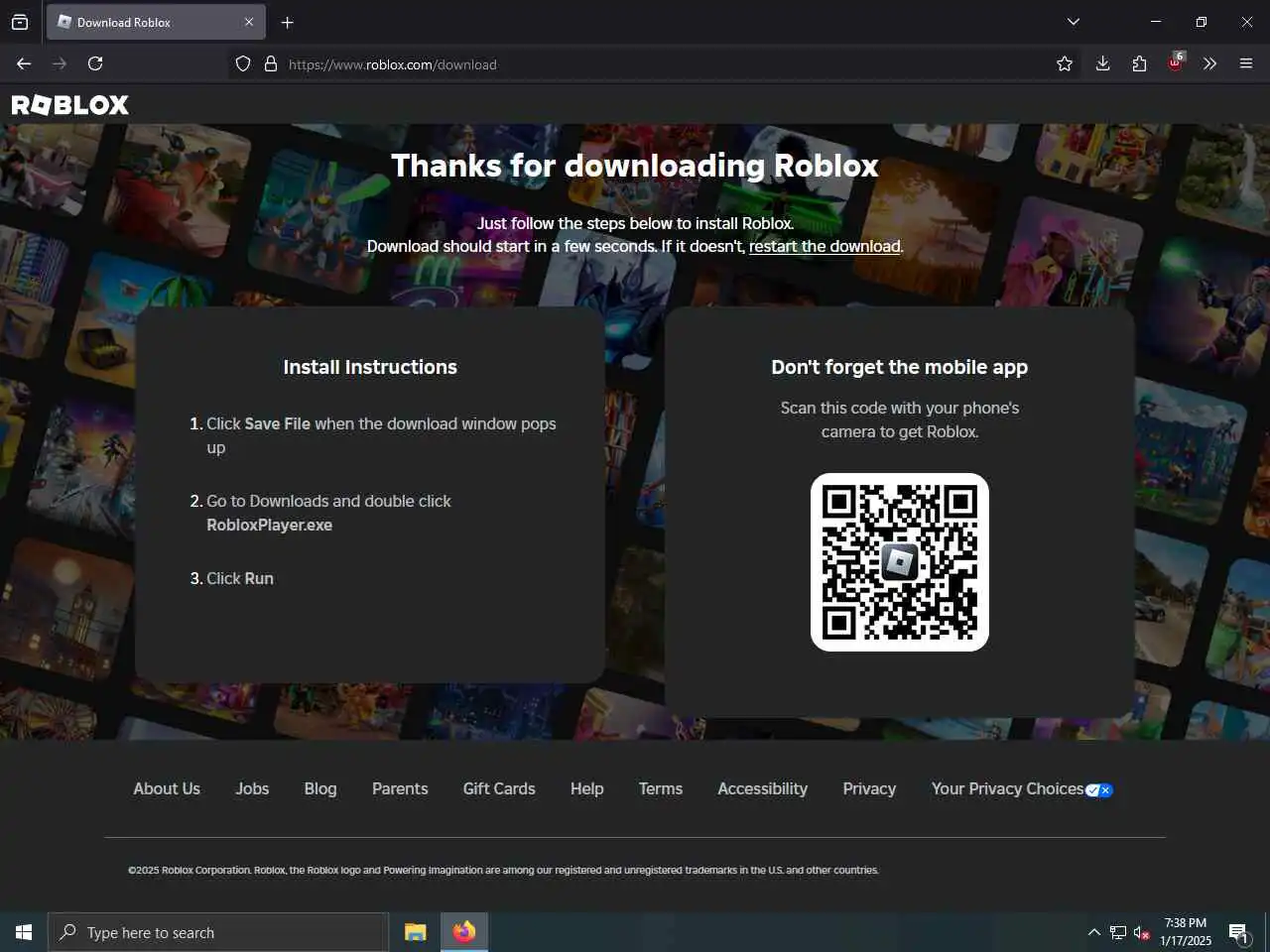Screen dimensions: 1270x952
Task: Open the taskbar clock and date
Action: click(1186, 932)
